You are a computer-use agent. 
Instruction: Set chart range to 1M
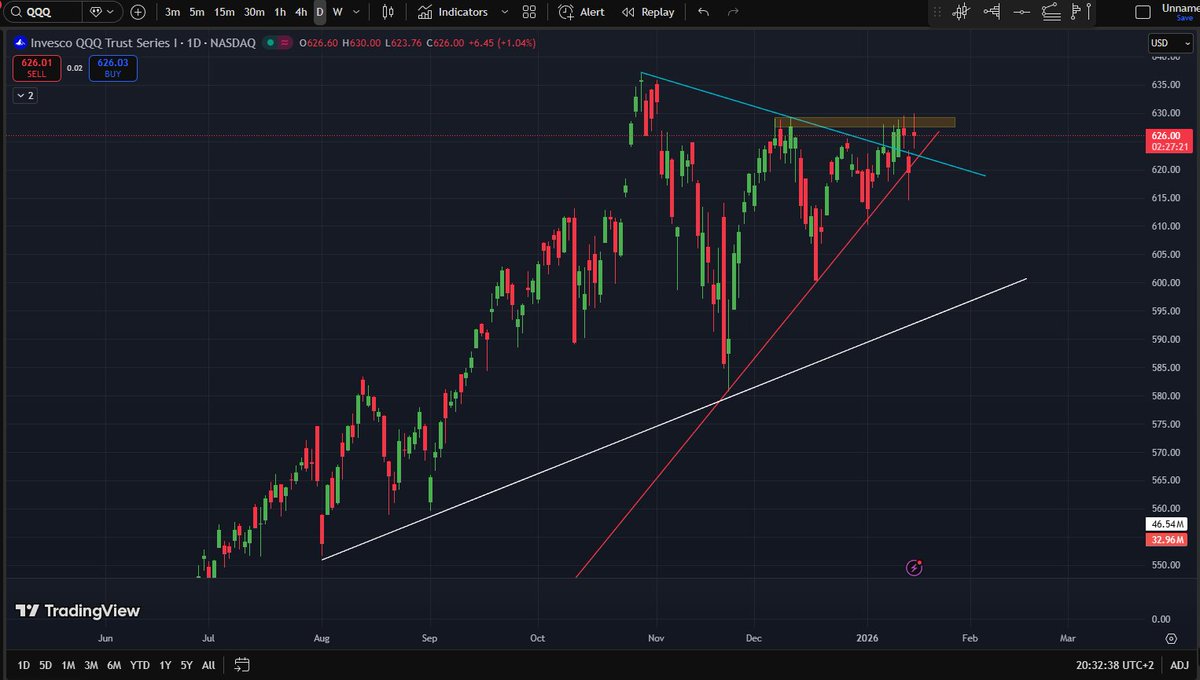click(x=69, y=665)
